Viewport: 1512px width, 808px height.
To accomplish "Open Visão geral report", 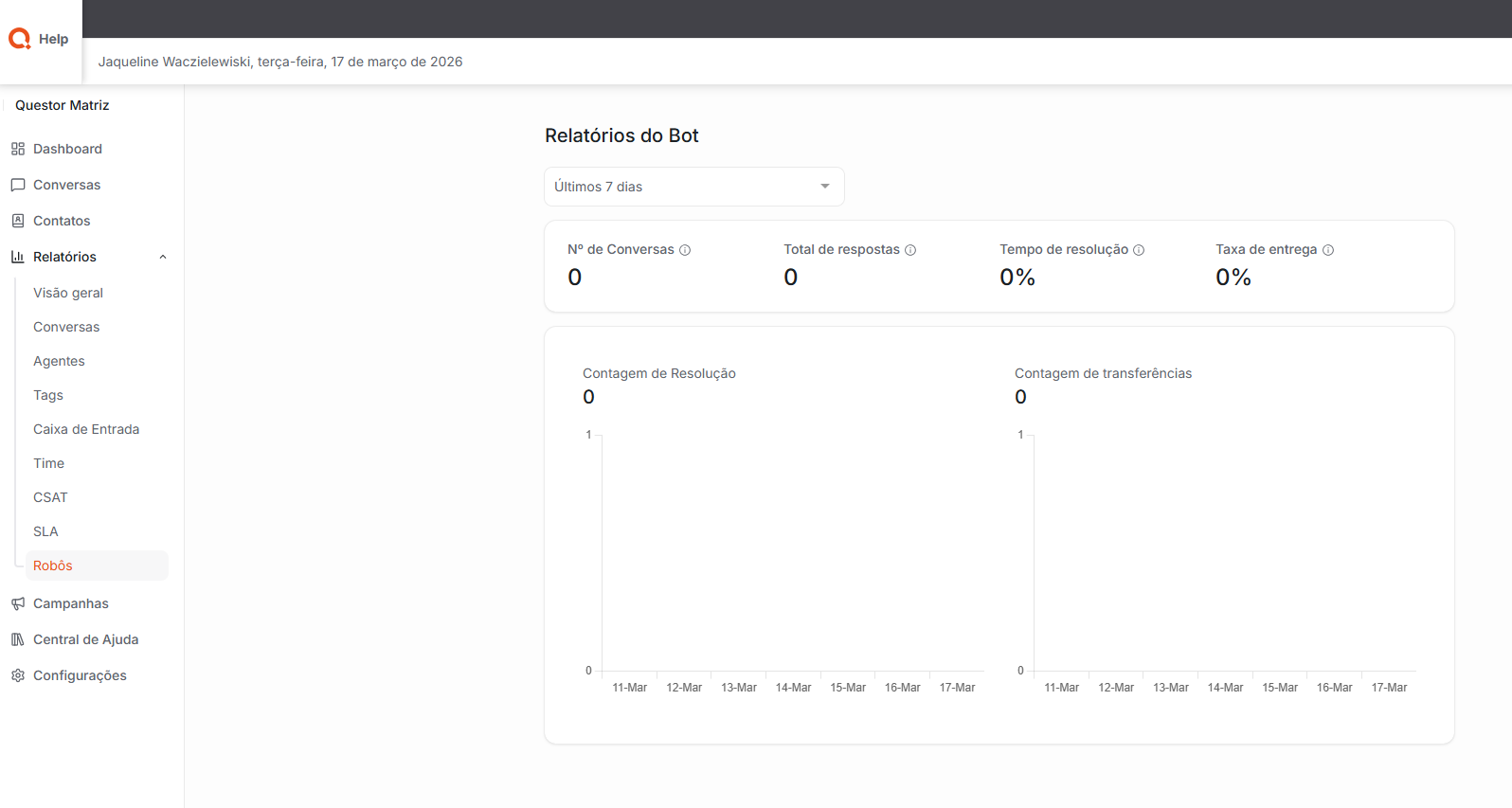I will click(68, 293).
